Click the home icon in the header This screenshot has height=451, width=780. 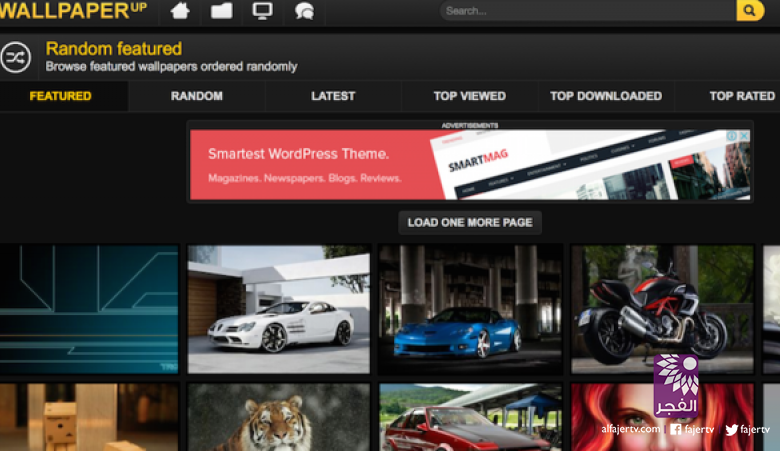[x=180, y=11]
